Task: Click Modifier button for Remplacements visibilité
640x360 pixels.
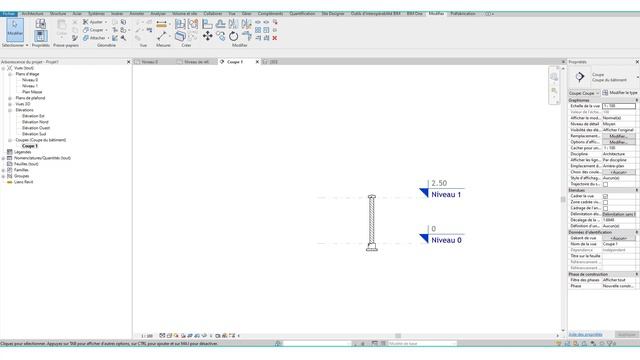Action: click(x=618, y=136)
